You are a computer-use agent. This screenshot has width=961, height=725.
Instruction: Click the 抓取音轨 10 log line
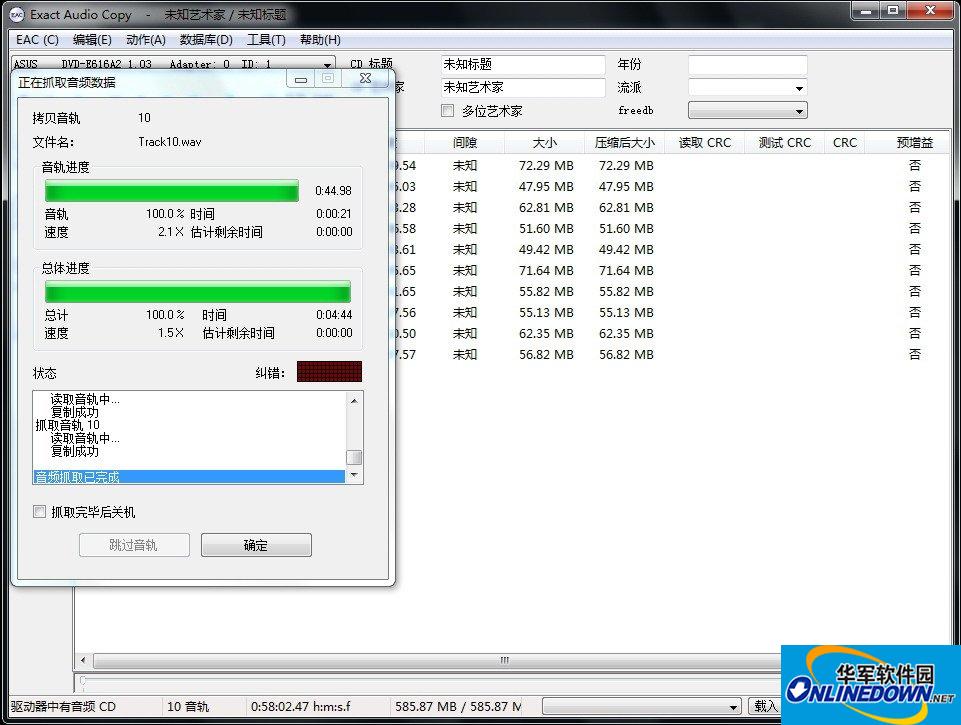tap(67, 425)
